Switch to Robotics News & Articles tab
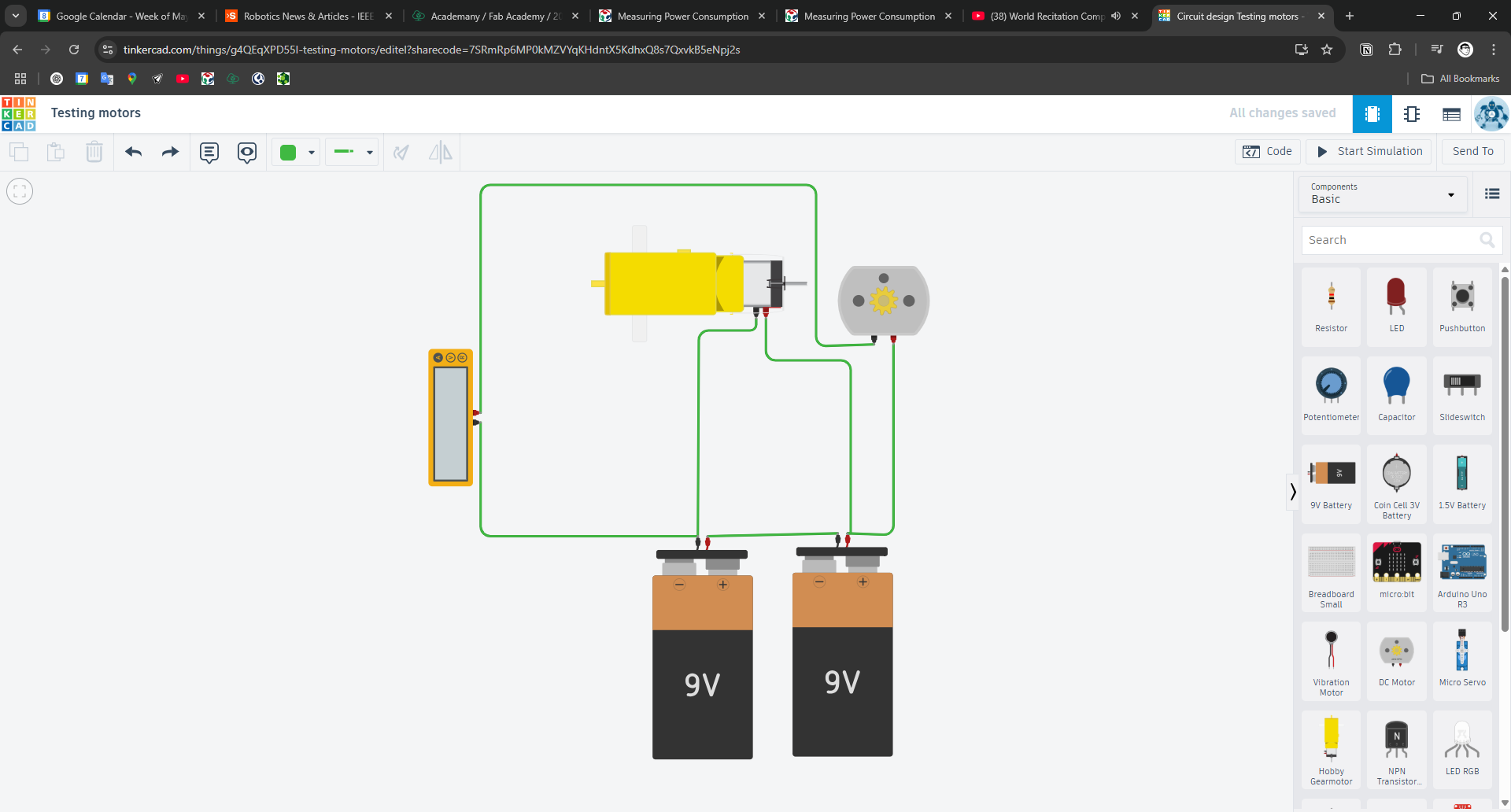This screenshot has width=1511, height=812. coord(308,16)
